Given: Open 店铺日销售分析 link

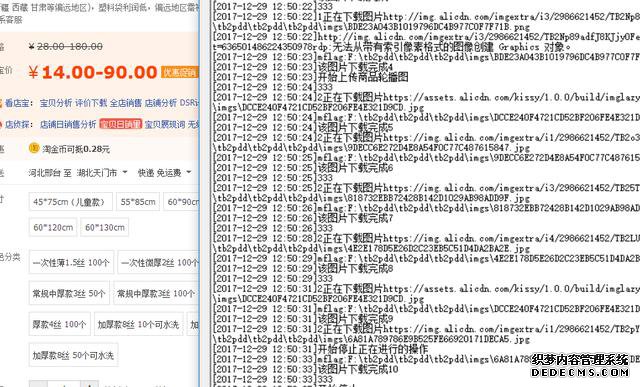Looking at the screenshot, I should point(68,124).
